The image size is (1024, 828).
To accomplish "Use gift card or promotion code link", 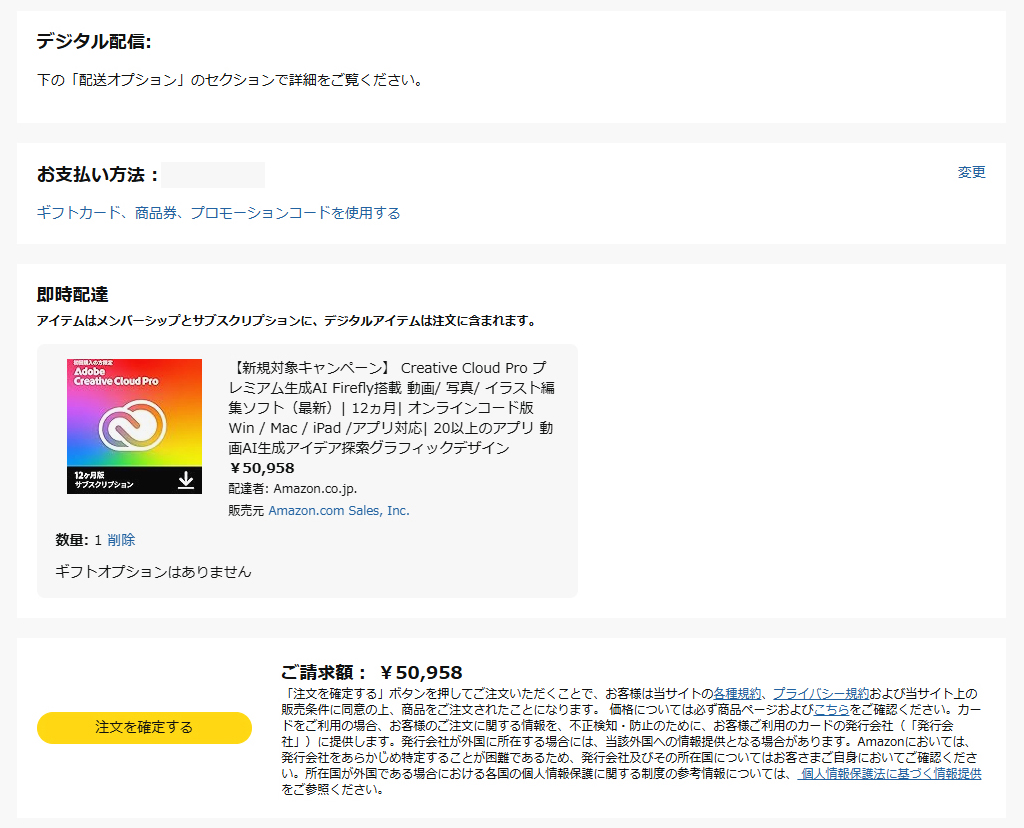I will coord(218,213).
